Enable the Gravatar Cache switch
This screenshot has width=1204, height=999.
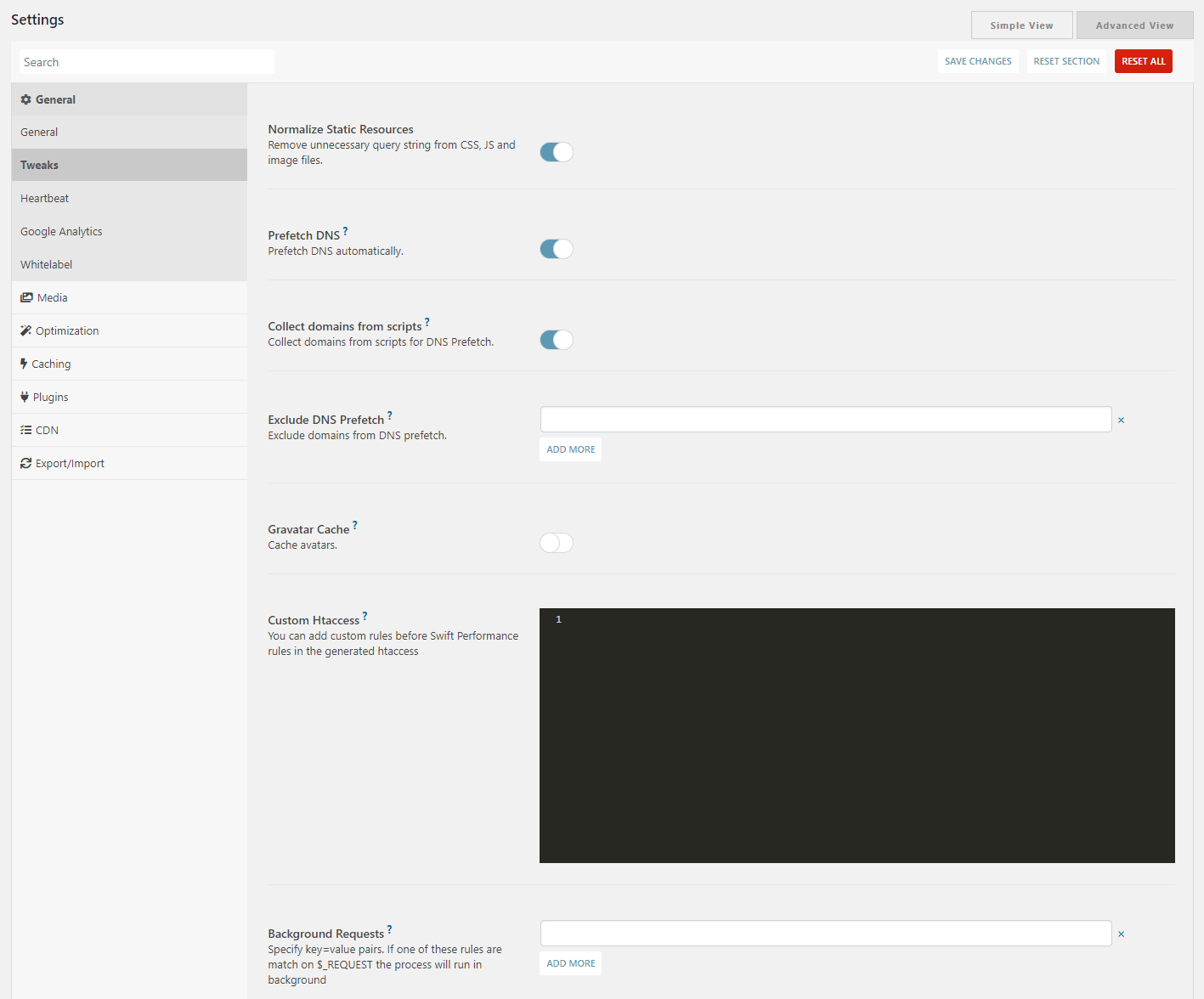pos(557,543)
